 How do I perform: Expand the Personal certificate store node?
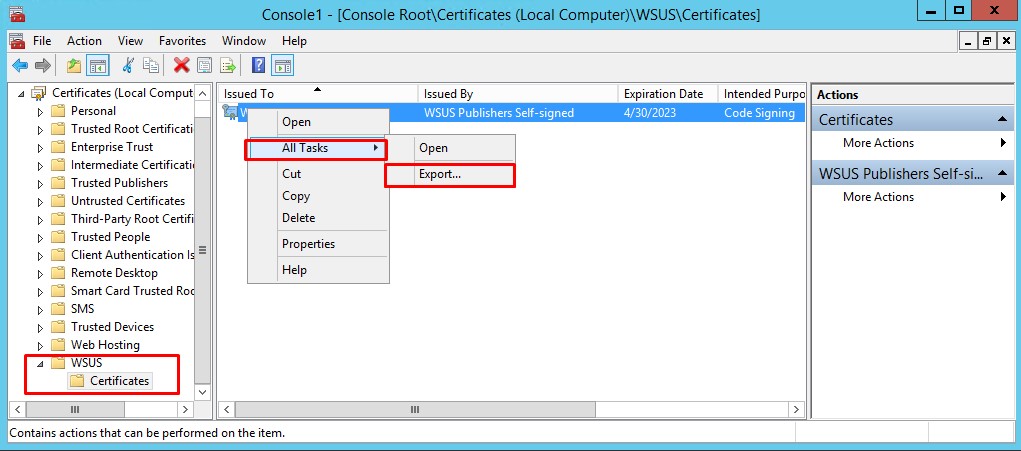coord(41,111)
